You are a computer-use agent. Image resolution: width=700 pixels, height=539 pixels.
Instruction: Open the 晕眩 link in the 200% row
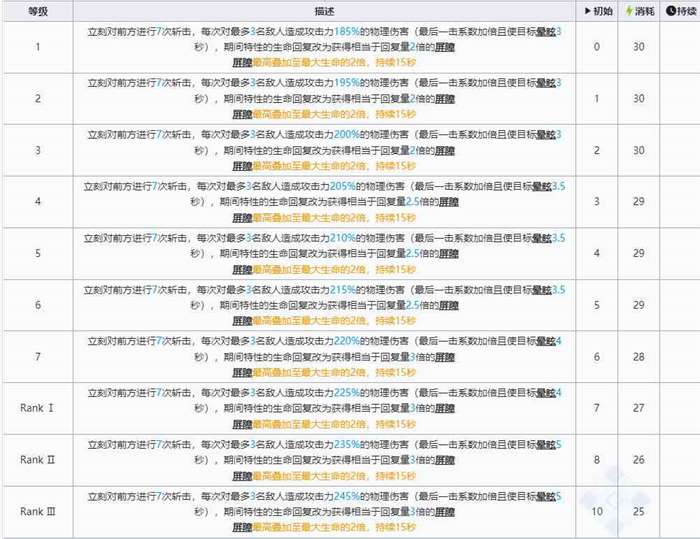click(x=546, y=134)
